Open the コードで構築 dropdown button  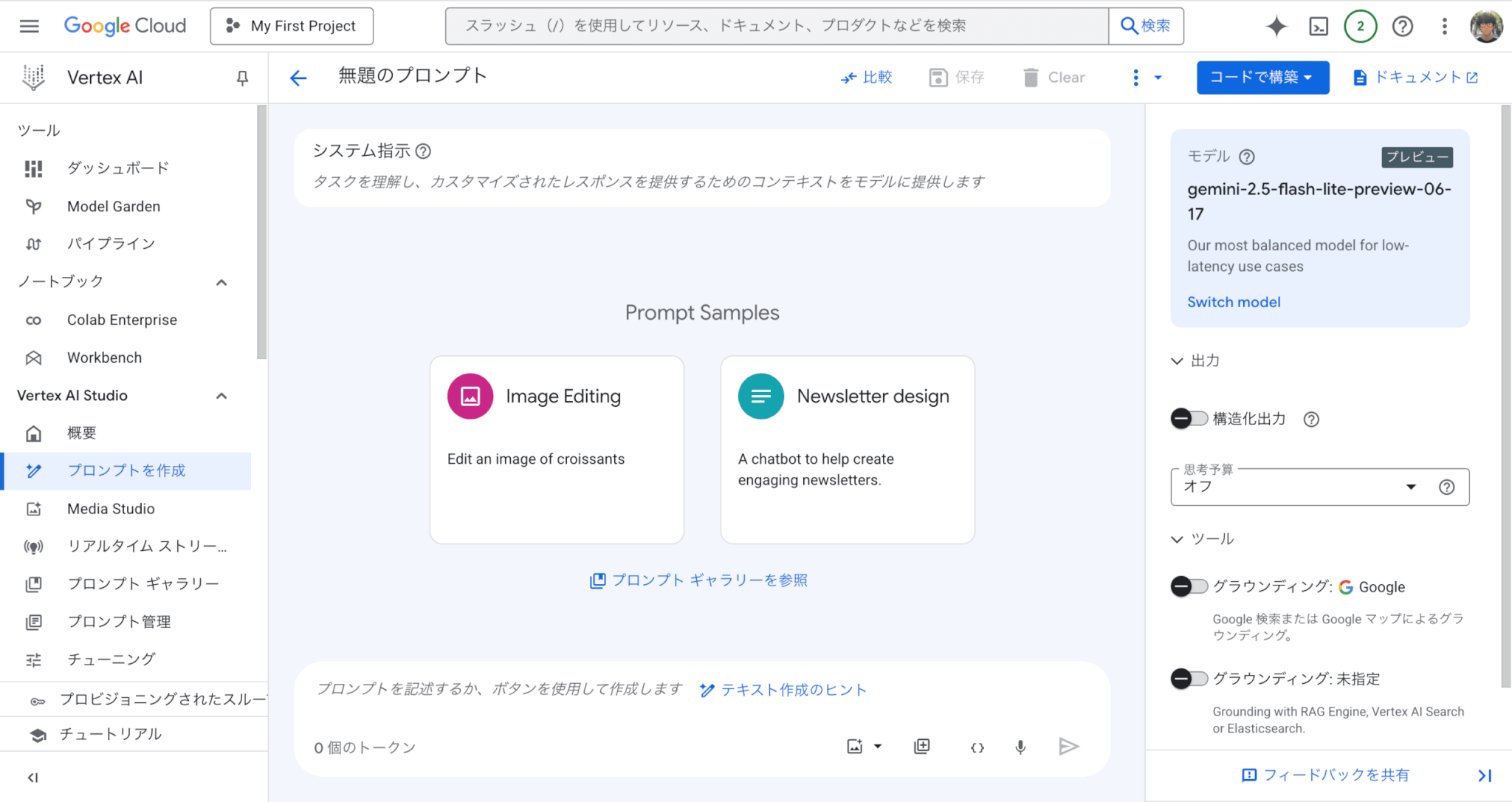(x=1262, y=78)
